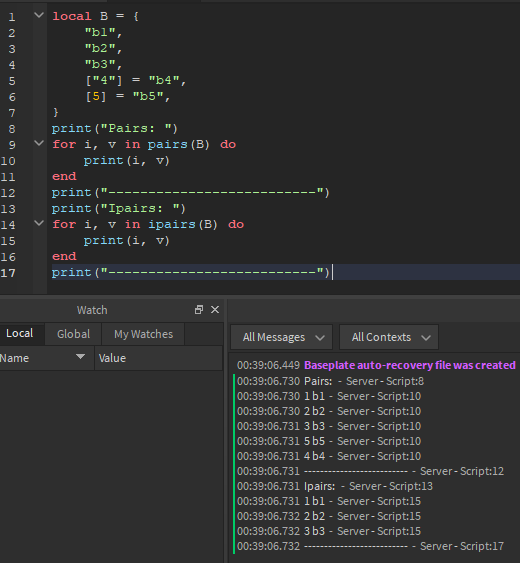Click the Ipairs: output log entry
Image resolution: width=520 pixels, height=563 pixels.
(x=335, y=486)
